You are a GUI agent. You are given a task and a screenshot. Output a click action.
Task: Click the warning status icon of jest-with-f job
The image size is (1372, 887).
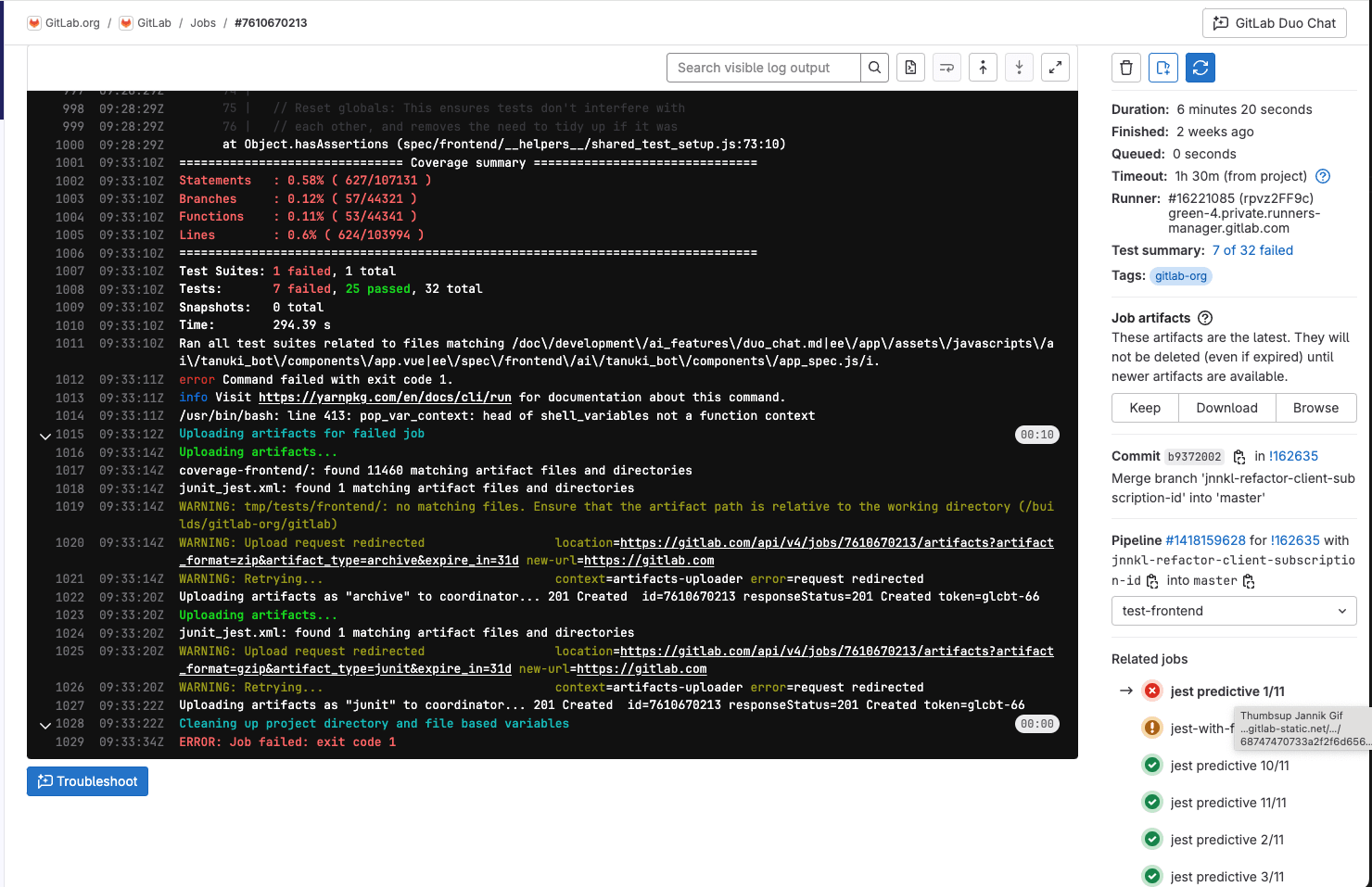click(x=1152, y=729)
